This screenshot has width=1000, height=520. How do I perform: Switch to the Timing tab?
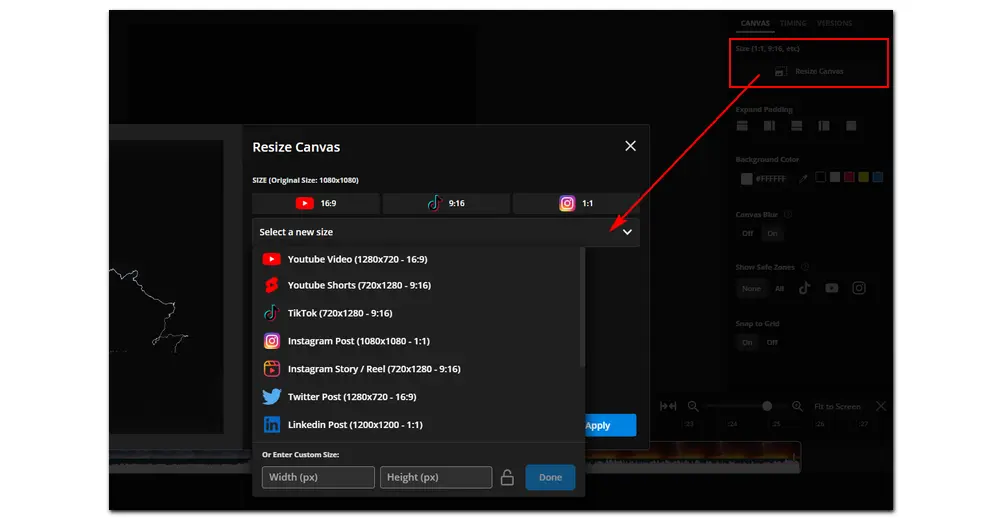coord(793,23)
